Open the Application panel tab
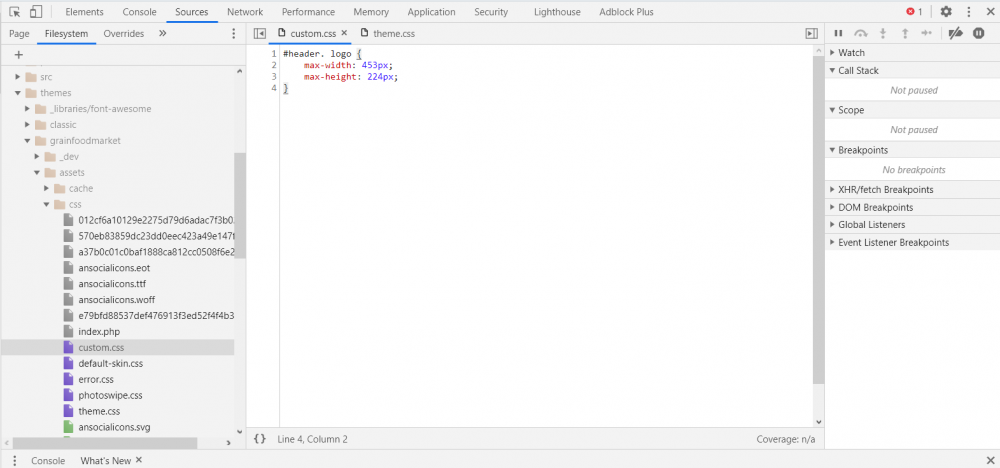 pyautogui.click(x=432, y=11)
